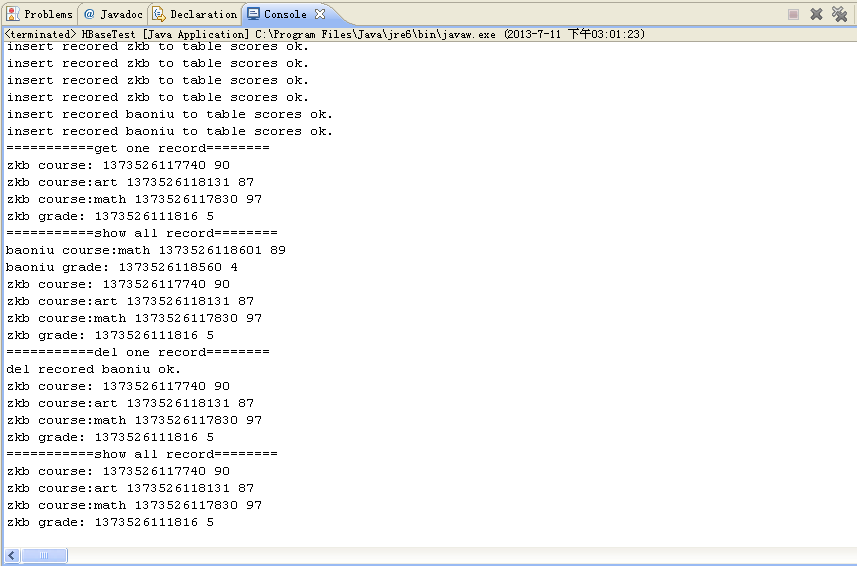Click the greyed-out Terminate square icon
Screen dimensions: 857x566
pyautogui.click(x=794, y=14)
